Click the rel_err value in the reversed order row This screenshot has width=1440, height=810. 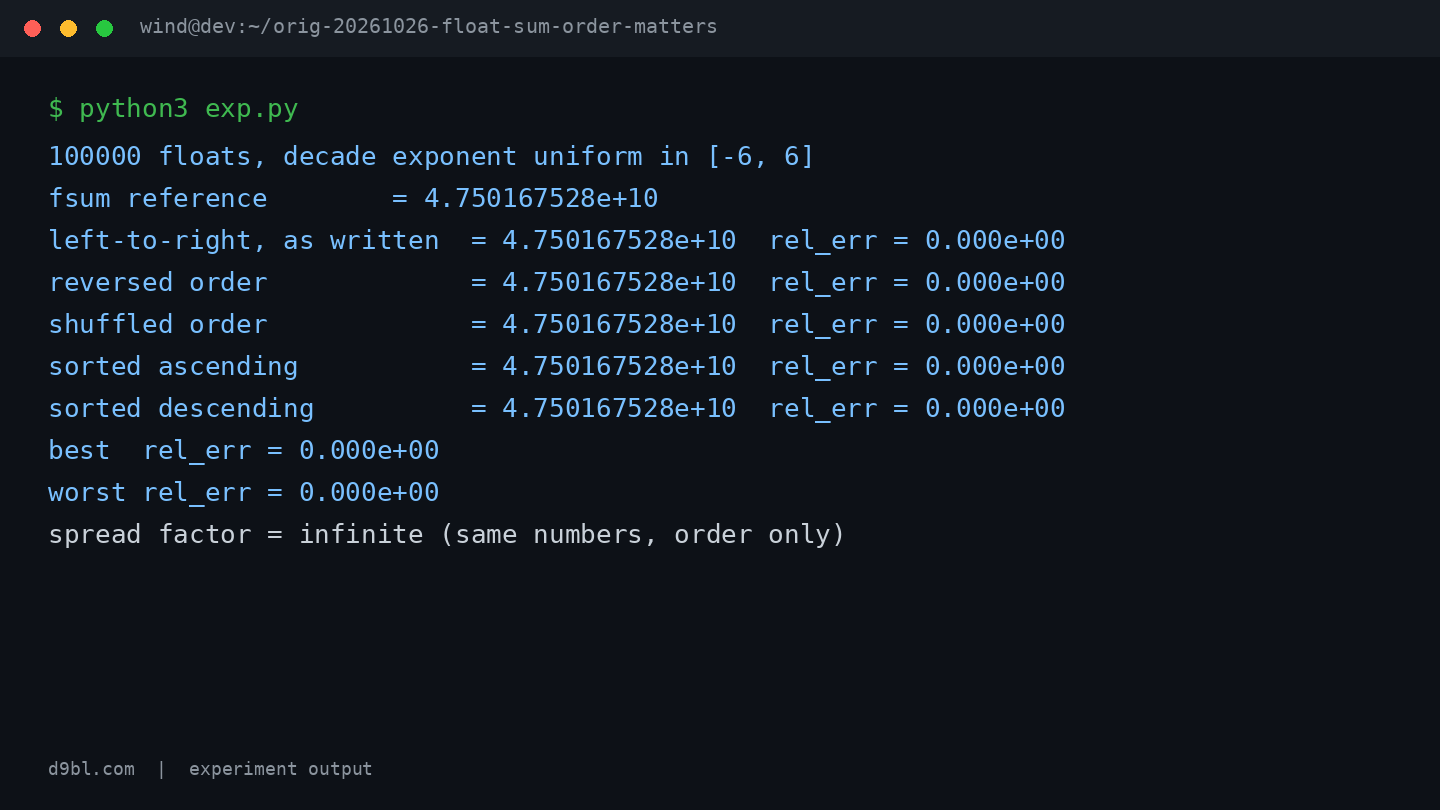click(x=995, y=283)
